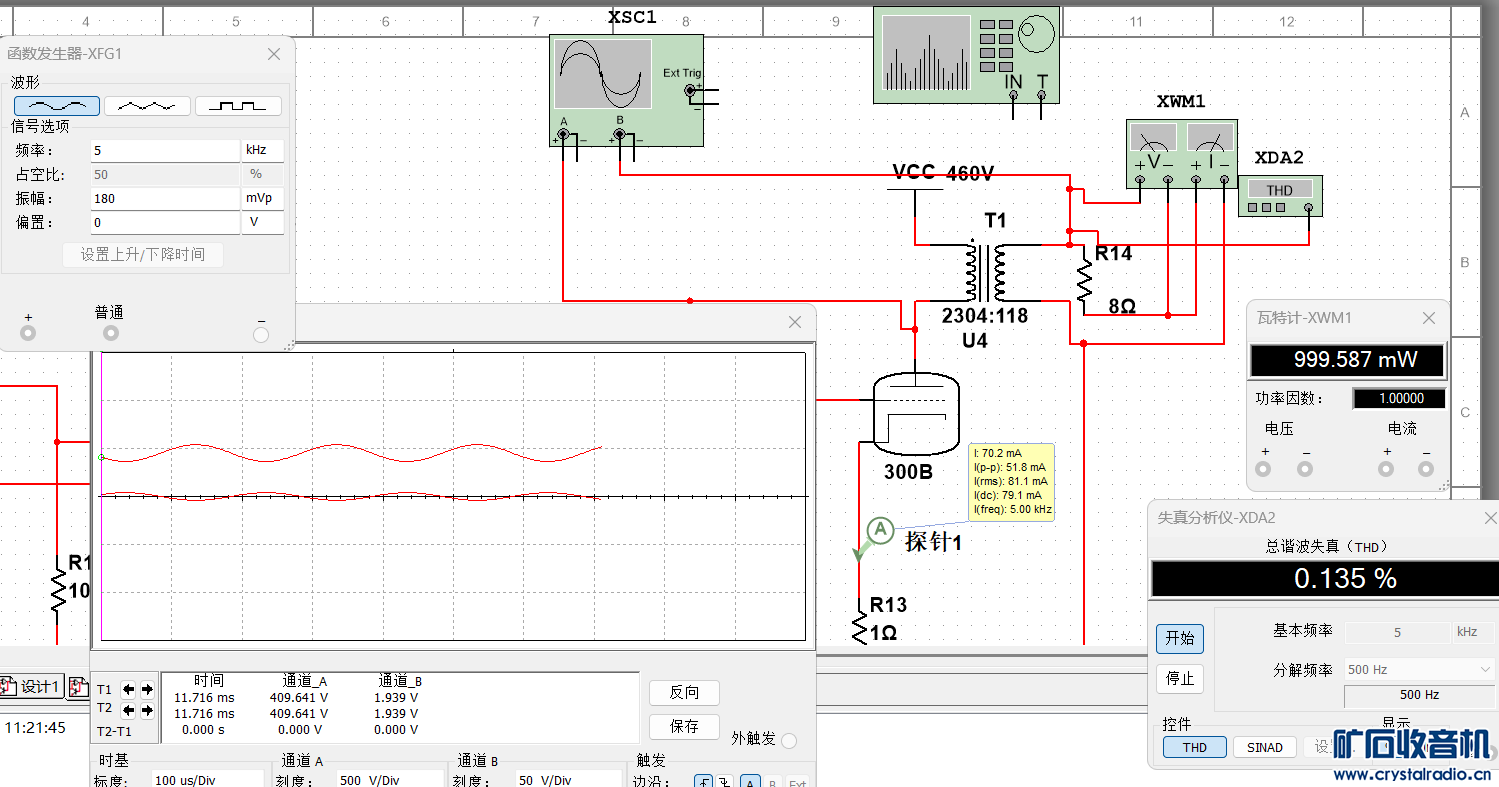This screenshot has width=1499, height=787.
Task: Close the function generator XFG1 panel
Action: (274, 54)
